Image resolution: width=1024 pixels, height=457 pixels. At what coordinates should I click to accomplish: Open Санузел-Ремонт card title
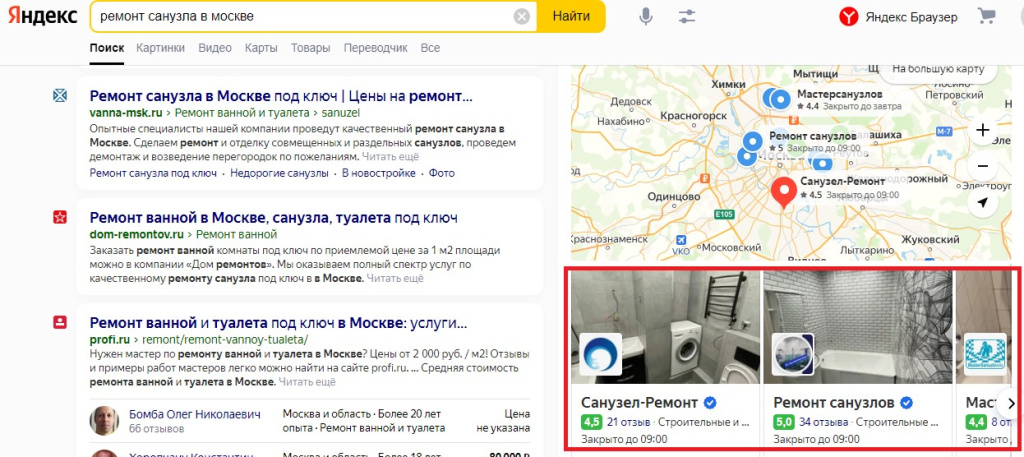(x=639, y=402)
